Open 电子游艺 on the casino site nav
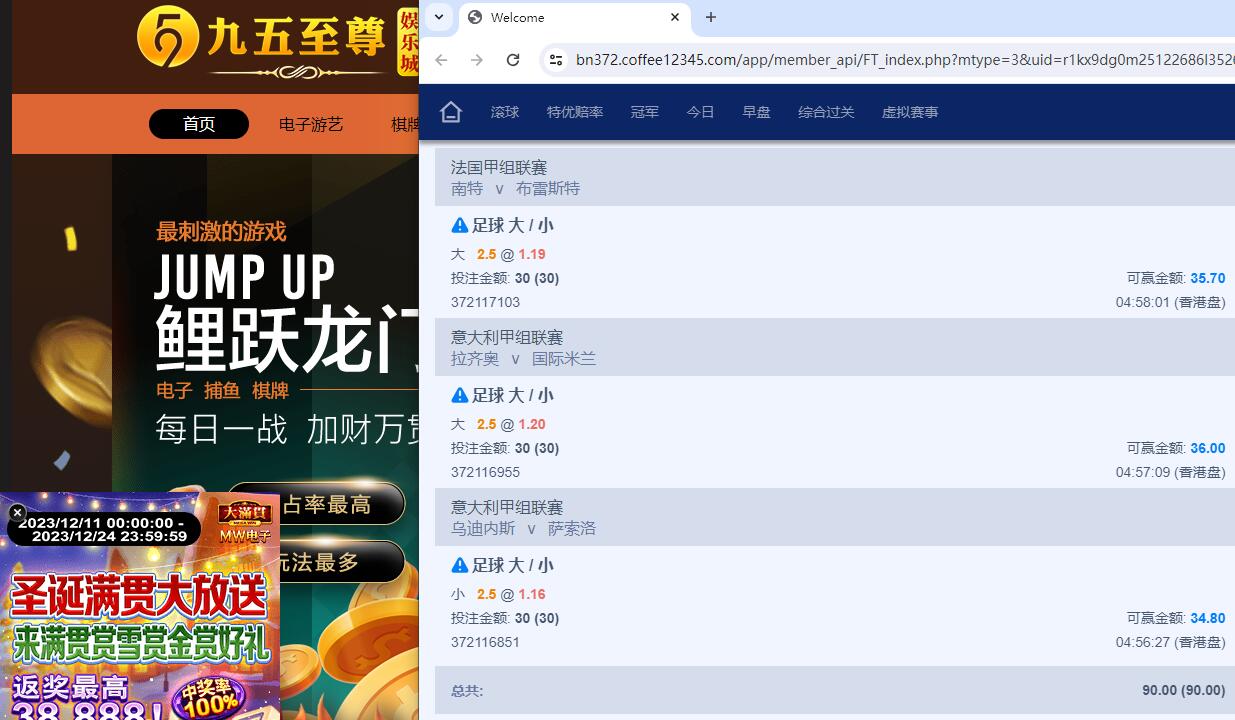1235x720 pixels. 311,124
